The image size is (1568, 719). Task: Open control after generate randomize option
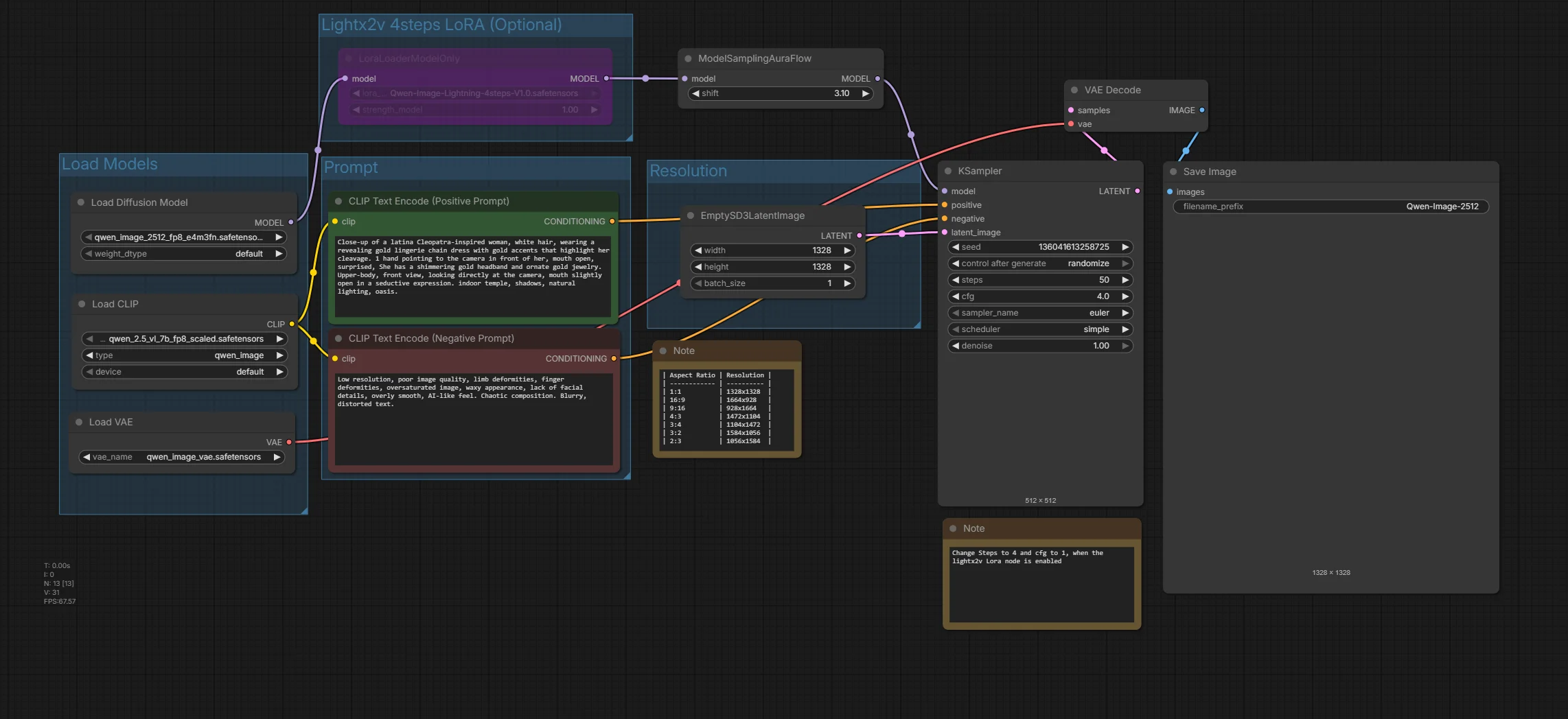(1040, 263)
